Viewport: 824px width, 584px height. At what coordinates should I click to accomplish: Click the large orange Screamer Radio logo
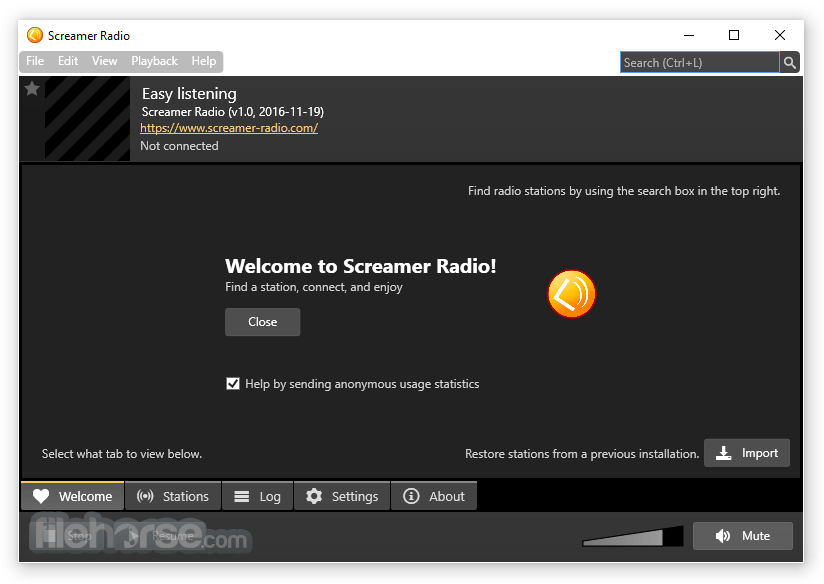click(571, 294)
